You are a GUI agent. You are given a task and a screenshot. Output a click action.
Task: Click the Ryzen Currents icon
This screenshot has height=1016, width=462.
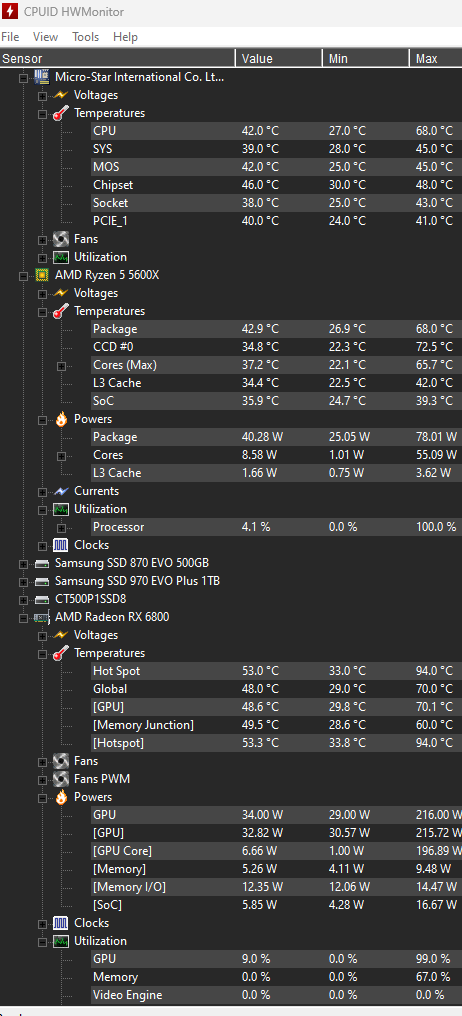pyautogui.click(x=61, y=491)
